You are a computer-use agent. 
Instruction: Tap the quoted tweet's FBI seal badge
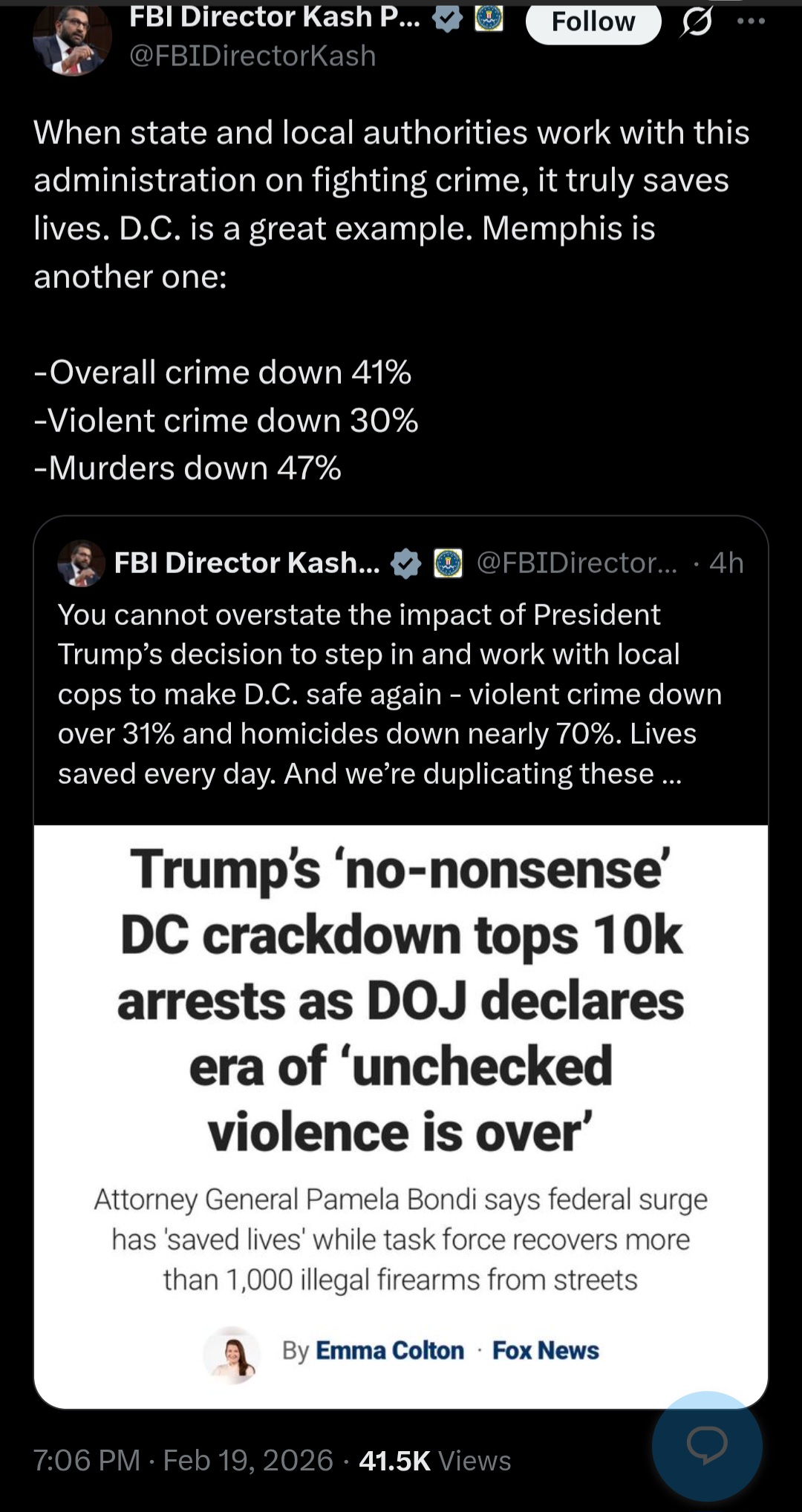pyautogui.click(x=448, y=563)
